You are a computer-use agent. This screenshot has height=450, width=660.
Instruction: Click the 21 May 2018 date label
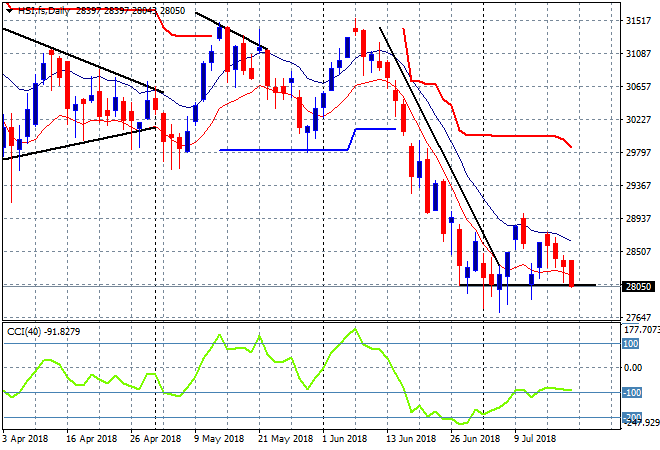click(286, 439)
